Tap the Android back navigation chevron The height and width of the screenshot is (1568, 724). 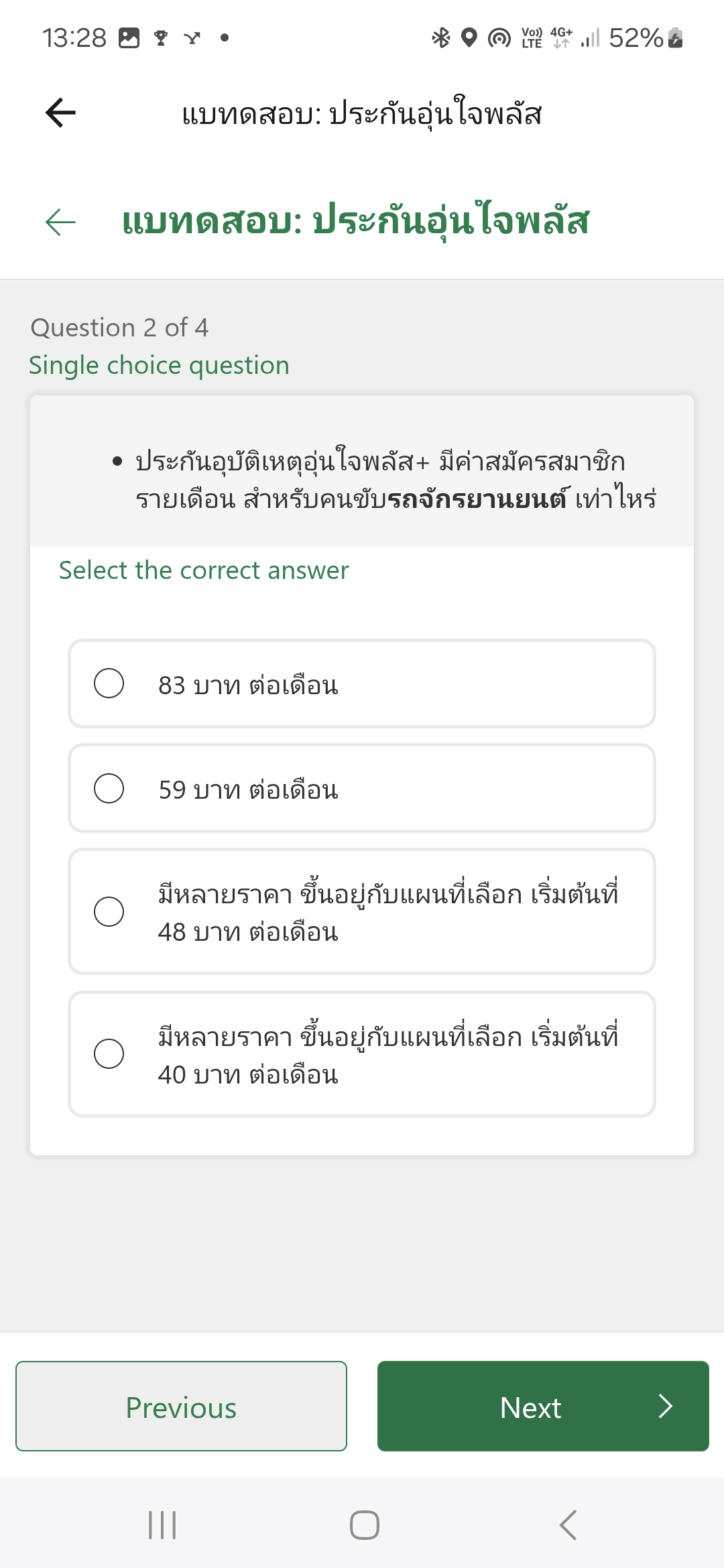(568, 1525)
